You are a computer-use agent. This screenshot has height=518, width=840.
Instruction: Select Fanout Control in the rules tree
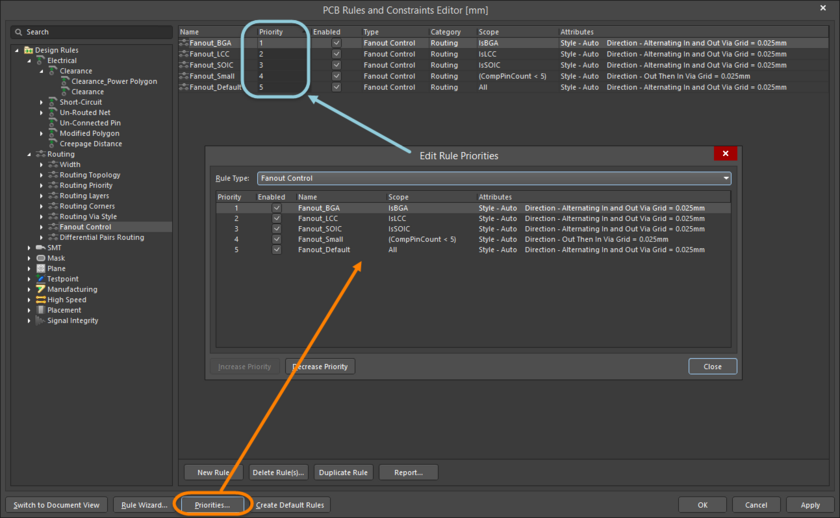(85, 227)
